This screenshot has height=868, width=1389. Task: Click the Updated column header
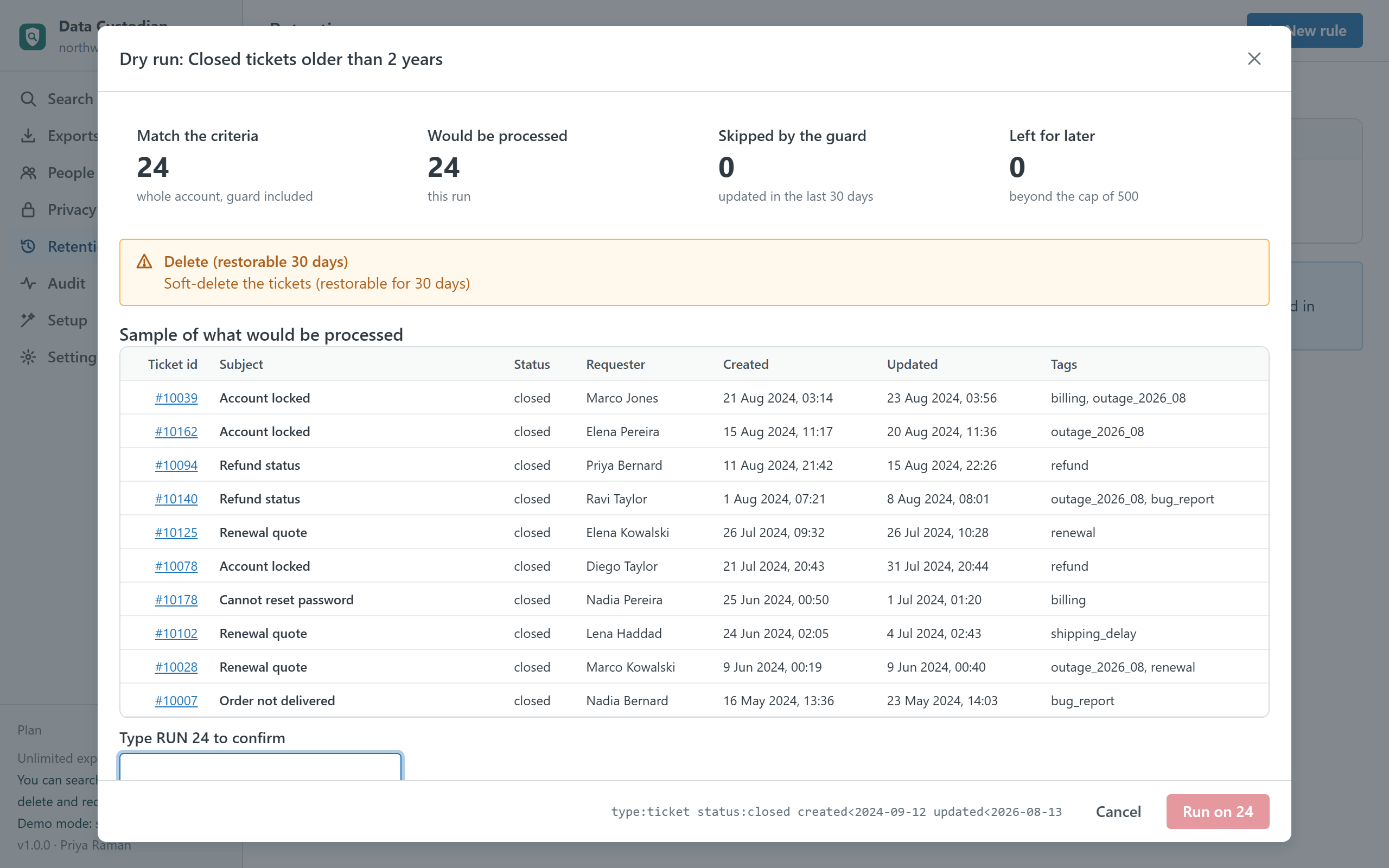(912, 364)
